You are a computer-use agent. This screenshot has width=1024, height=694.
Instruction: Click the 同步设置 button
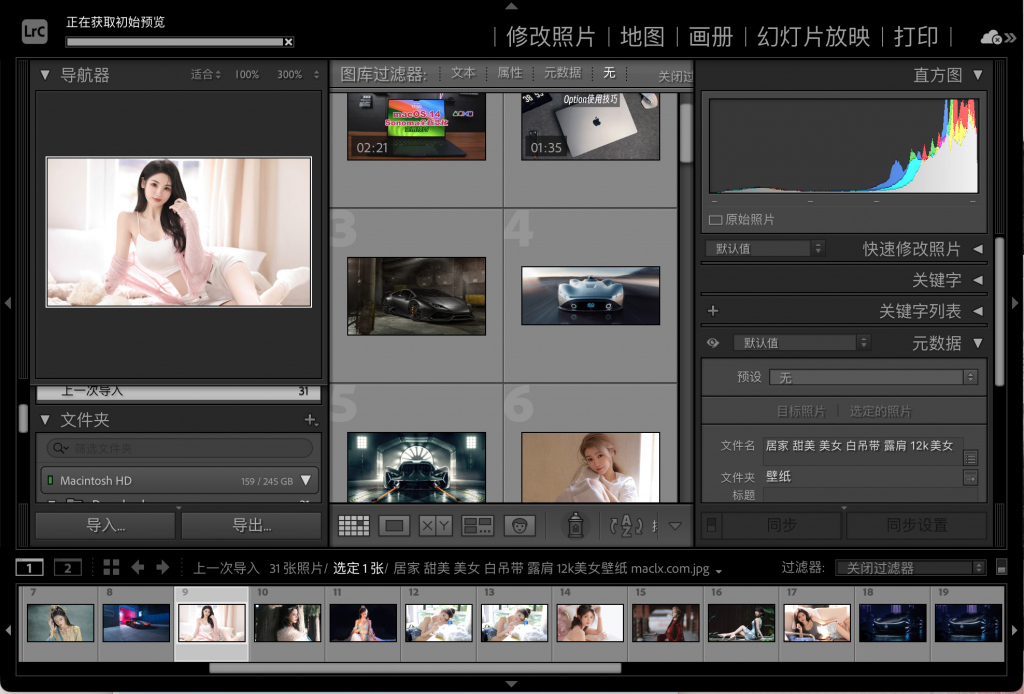point(917,525)
